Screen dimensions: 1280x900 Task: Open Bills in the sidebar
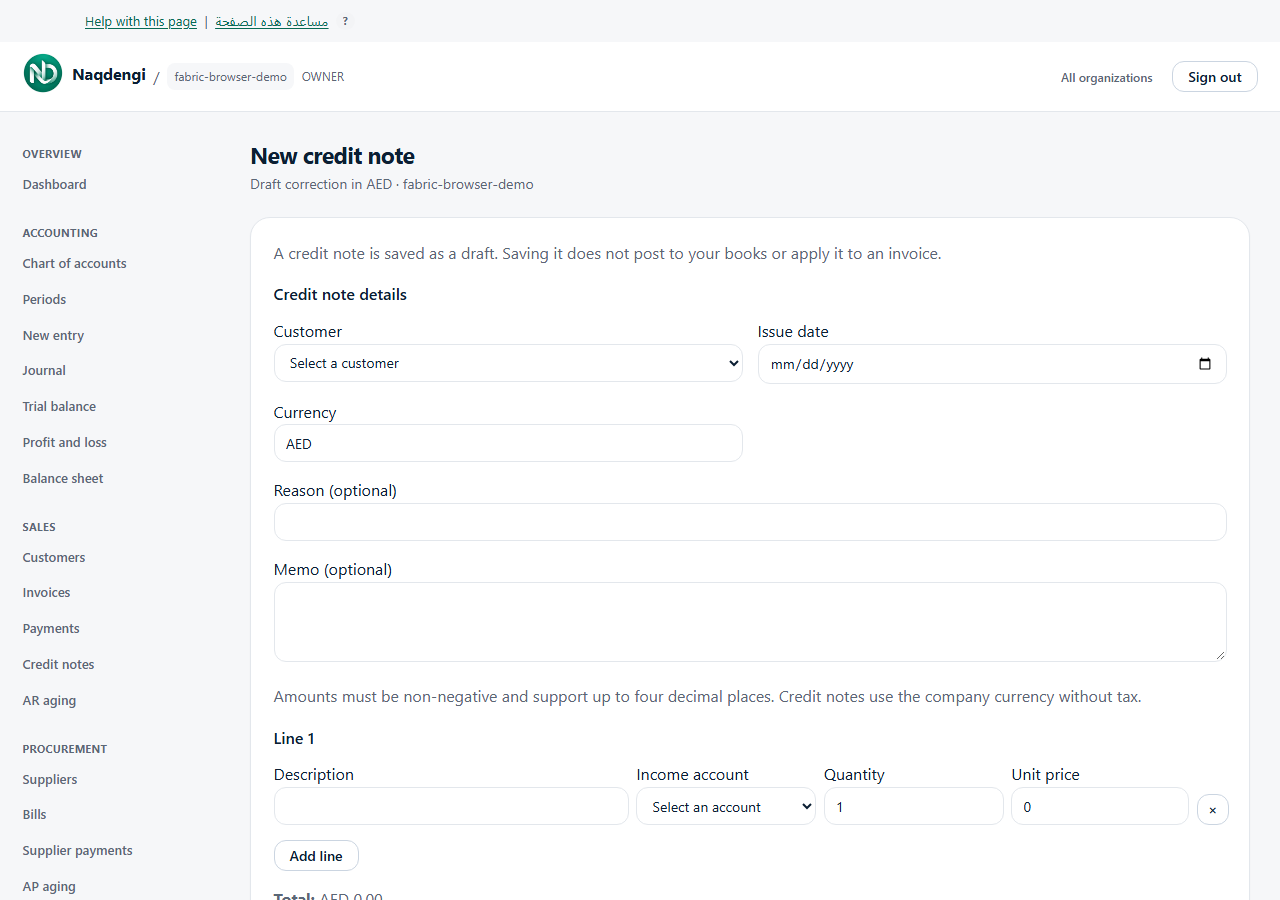click(35, 815)
